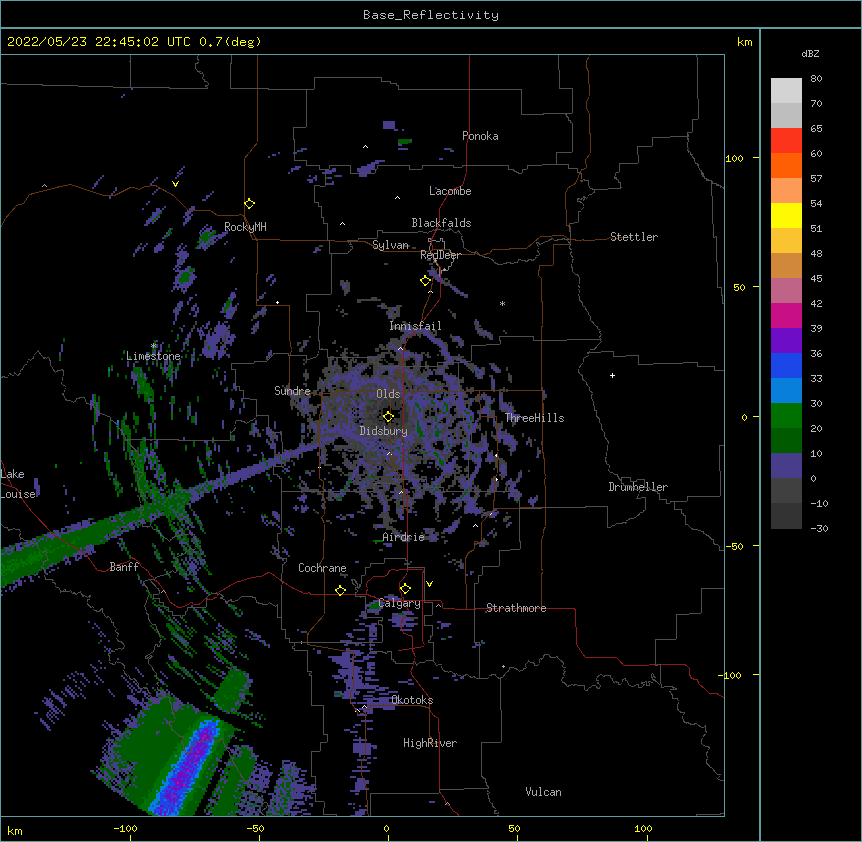
Task: Select the violet swatch near 39 dBZ
Action: [x=786, y=341]
